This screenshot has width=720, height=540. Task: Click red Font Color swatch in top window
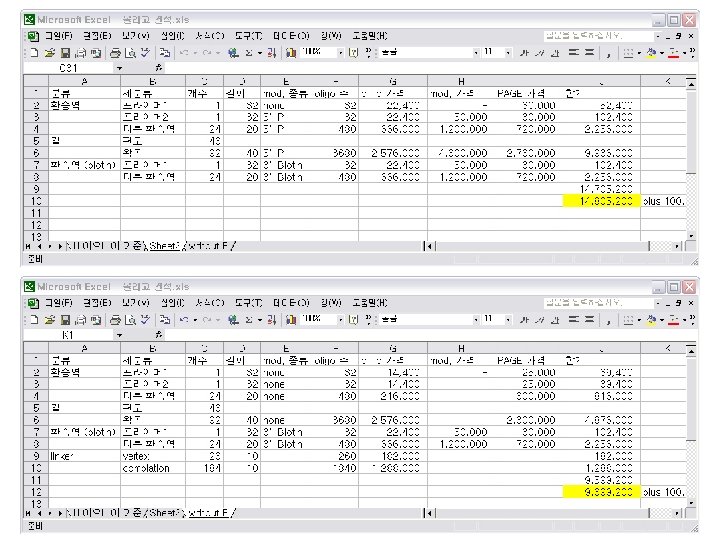tap(674, 53)
